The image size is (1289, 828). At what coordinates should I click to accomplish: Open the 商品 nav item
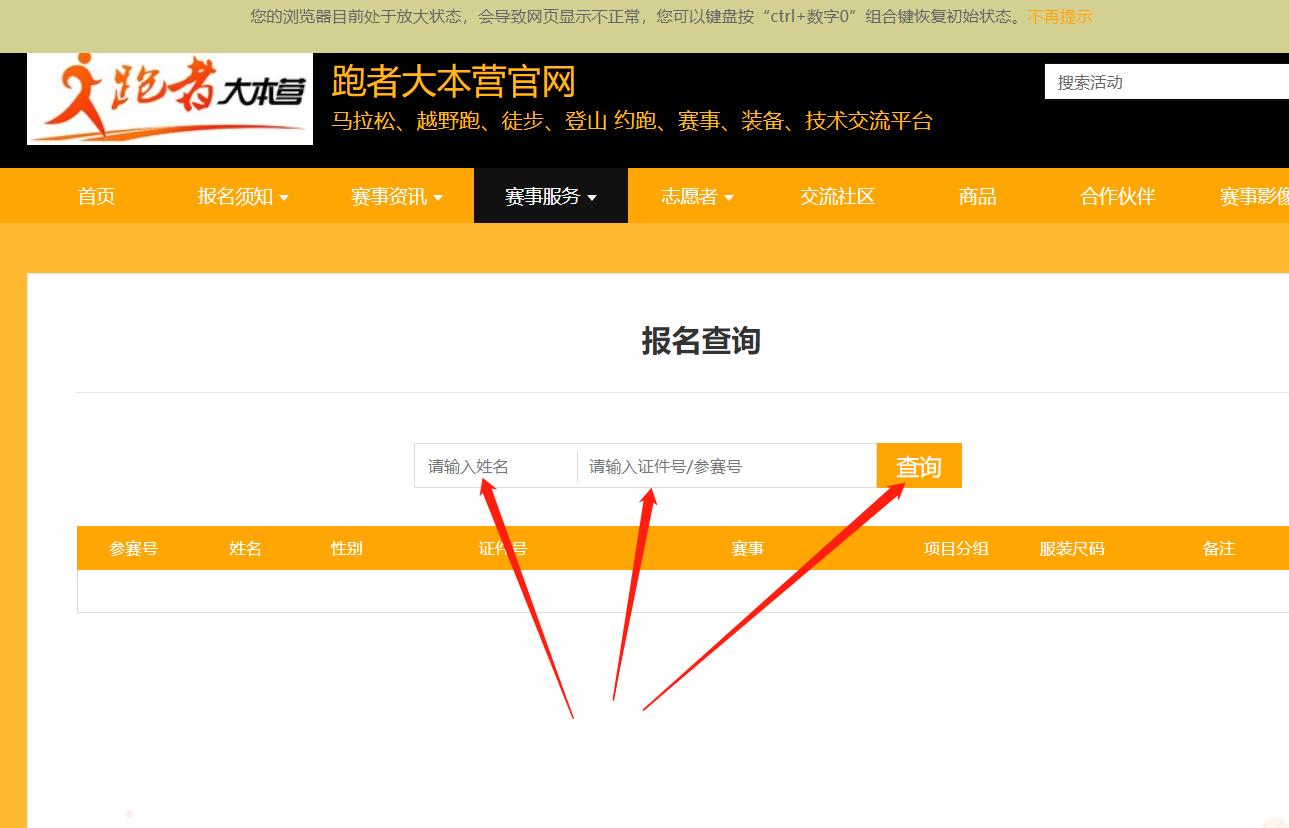[x=977, y=196]
